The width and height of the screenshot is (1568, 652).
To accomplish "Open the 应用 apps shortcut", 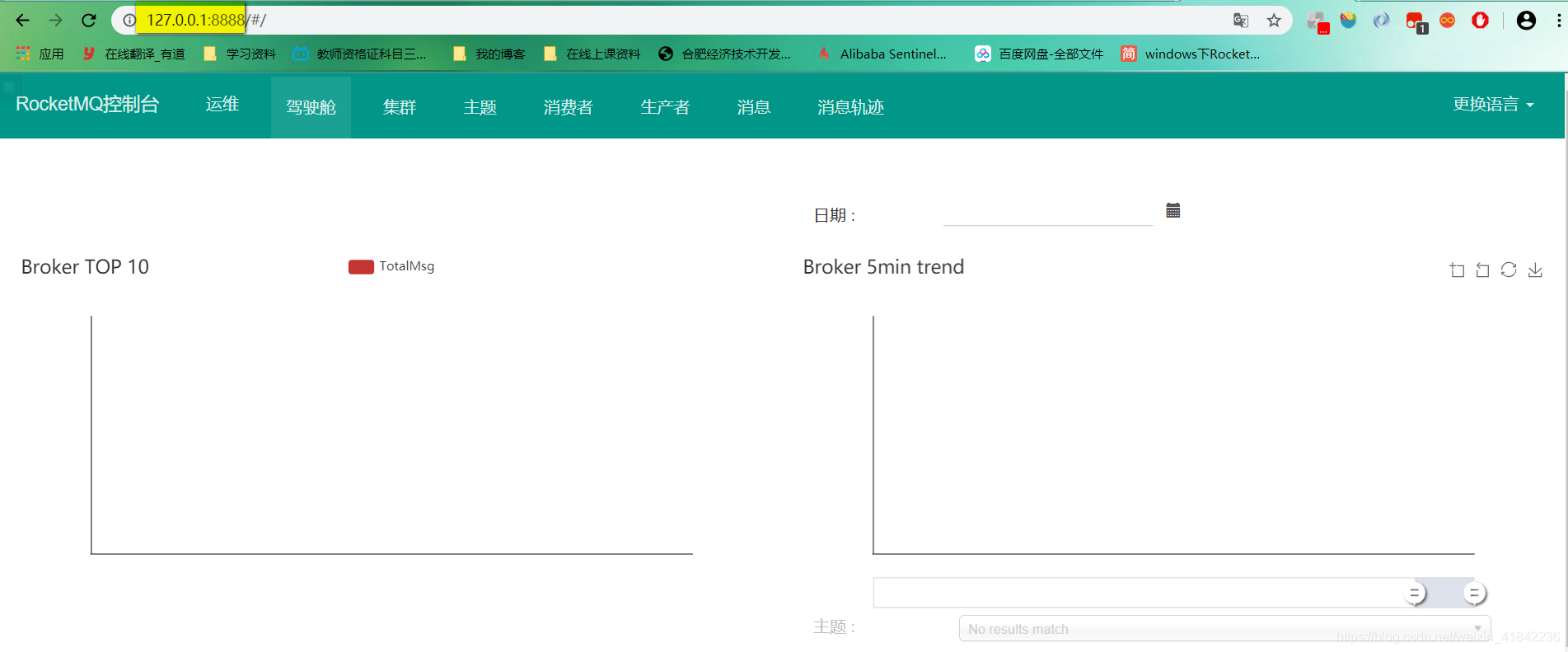I will pos(40,54).
